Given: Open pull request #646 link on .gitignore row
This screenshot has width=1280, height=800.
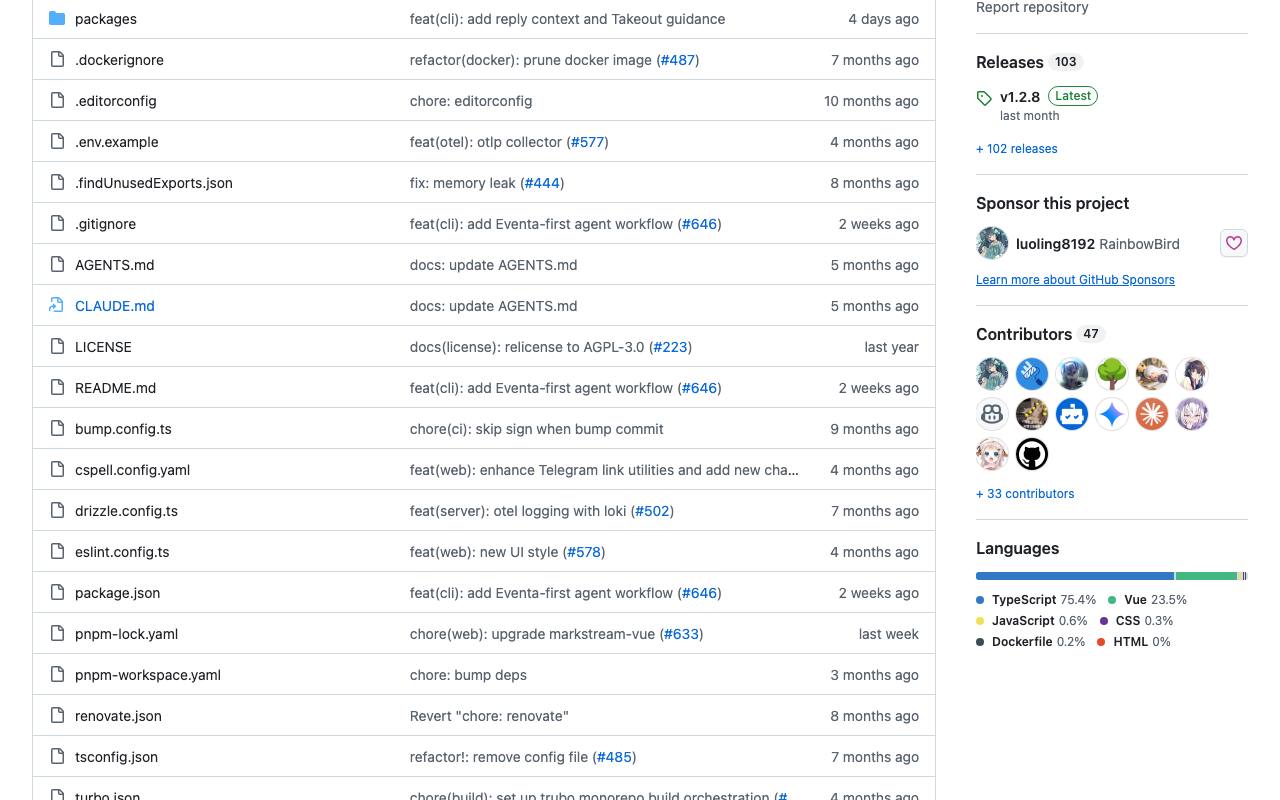Looking at the screenshot, I should pyautogui.click(x=699, y=224).
